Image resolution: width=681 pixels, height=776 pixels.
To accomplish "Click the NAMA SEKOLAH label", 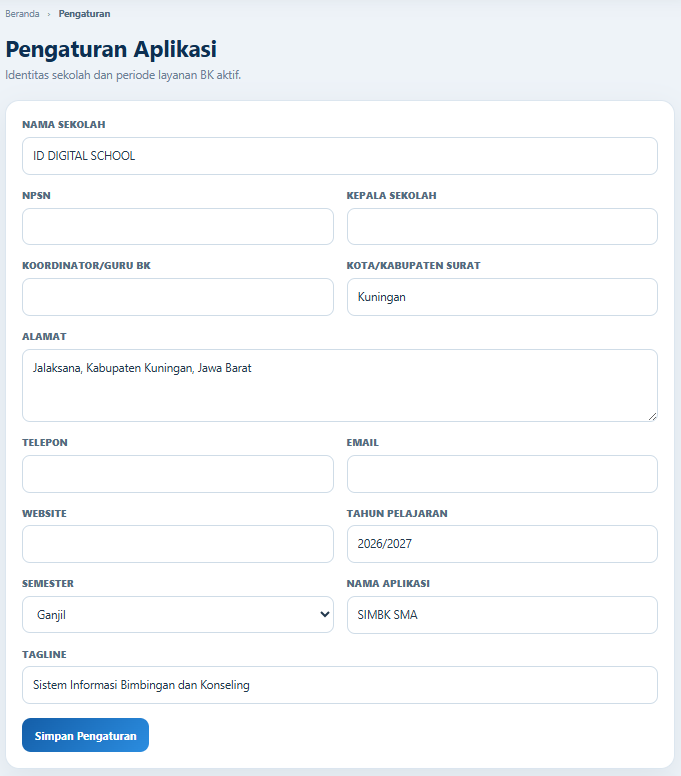I will (x=64, y=125).
